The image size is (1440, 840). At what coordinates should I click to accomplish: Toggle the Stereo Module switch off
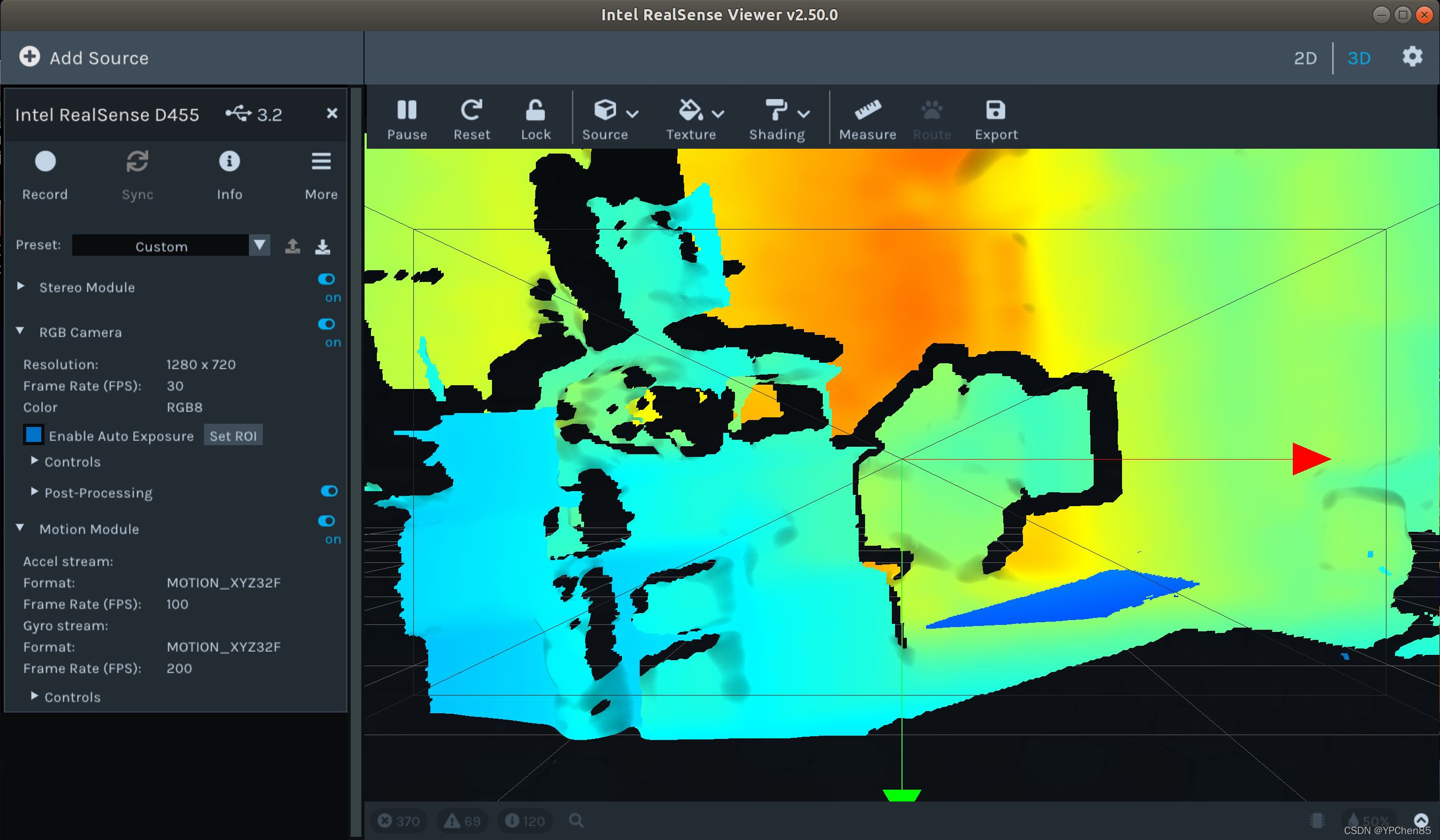click(327, 279)
